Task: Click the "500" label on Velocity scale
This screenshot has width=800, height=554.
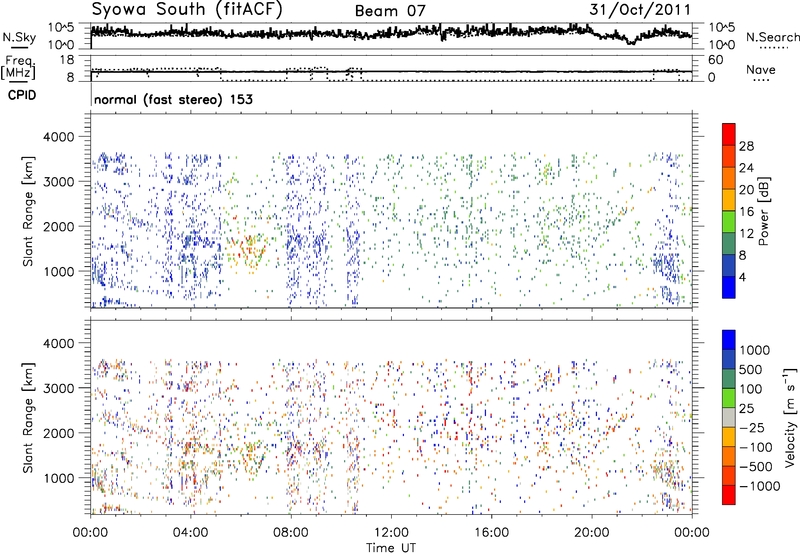Action: coord(750,369)
